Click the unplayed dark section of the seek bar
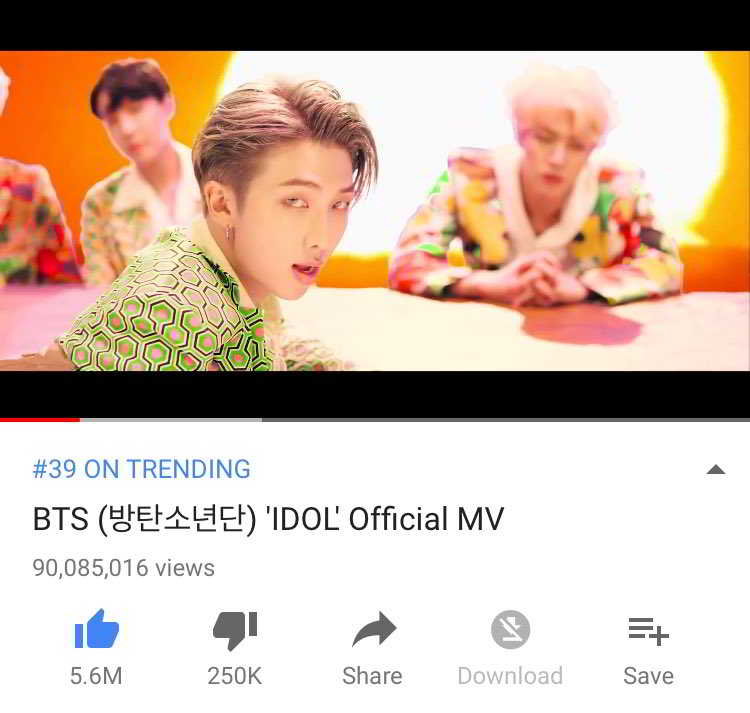Image resolution: width=750 pixels, height=713 pixels. click(x=506, y=420)
